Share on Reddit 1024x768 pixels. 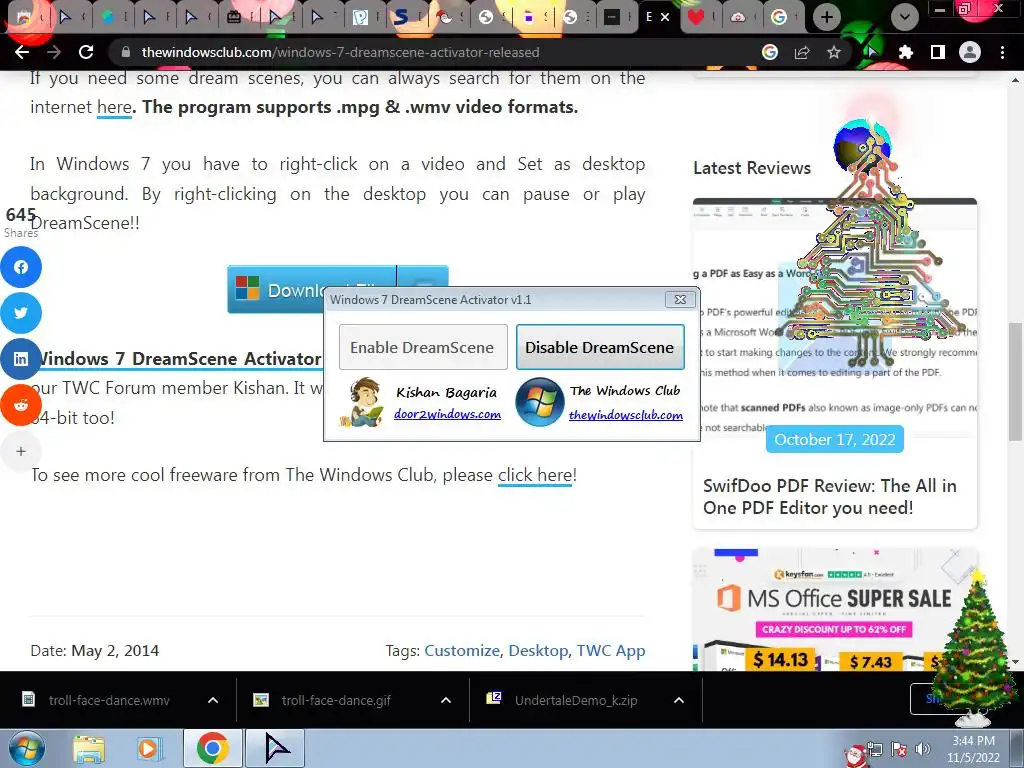click(21, 405)
